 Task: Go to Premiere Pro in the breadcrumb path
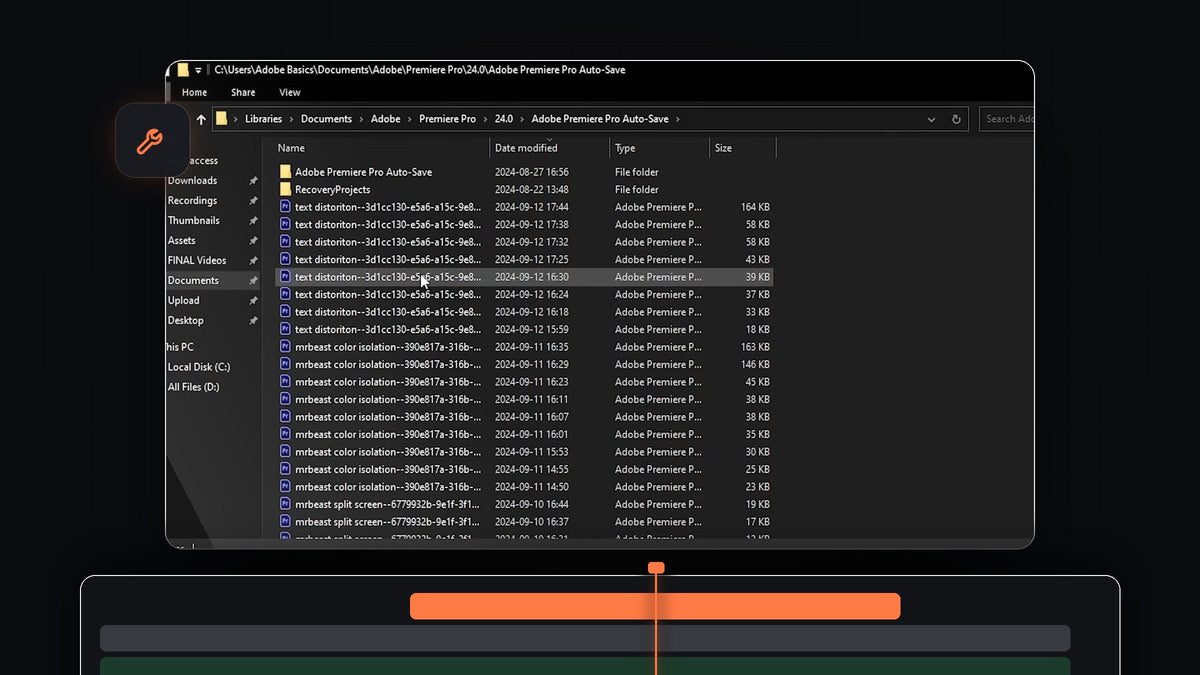click(447, 119)
